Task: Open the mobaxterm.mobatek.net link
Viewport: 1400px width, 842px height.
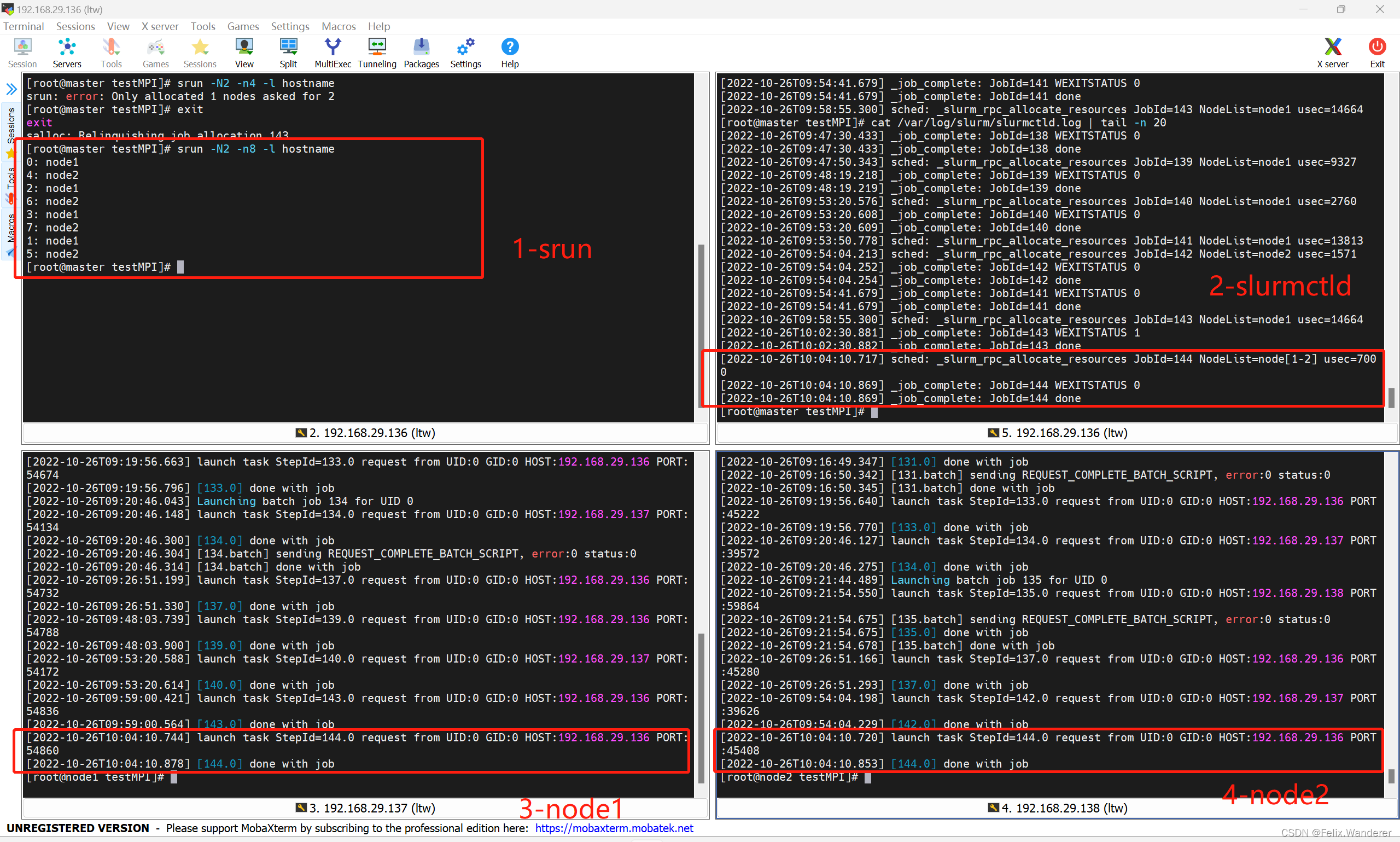Action: pos(614,828)
